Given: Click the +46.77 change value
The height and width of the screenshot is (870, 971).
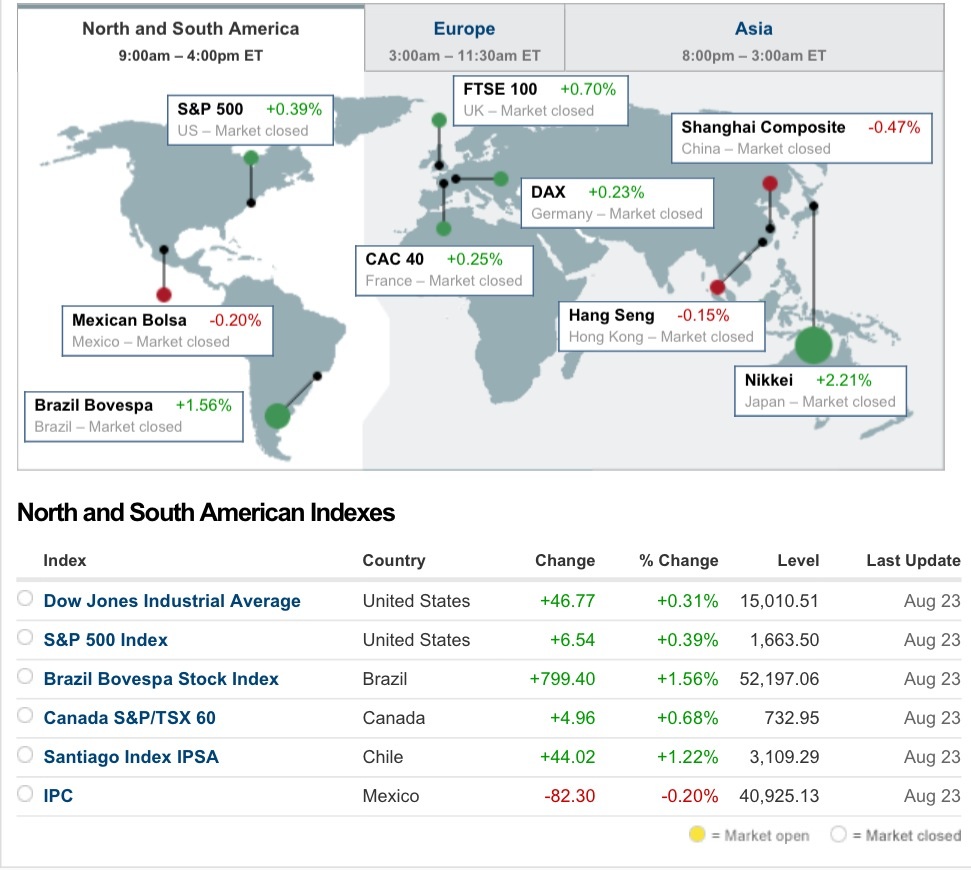Looking at the screenshot, I should pos(567,601).
